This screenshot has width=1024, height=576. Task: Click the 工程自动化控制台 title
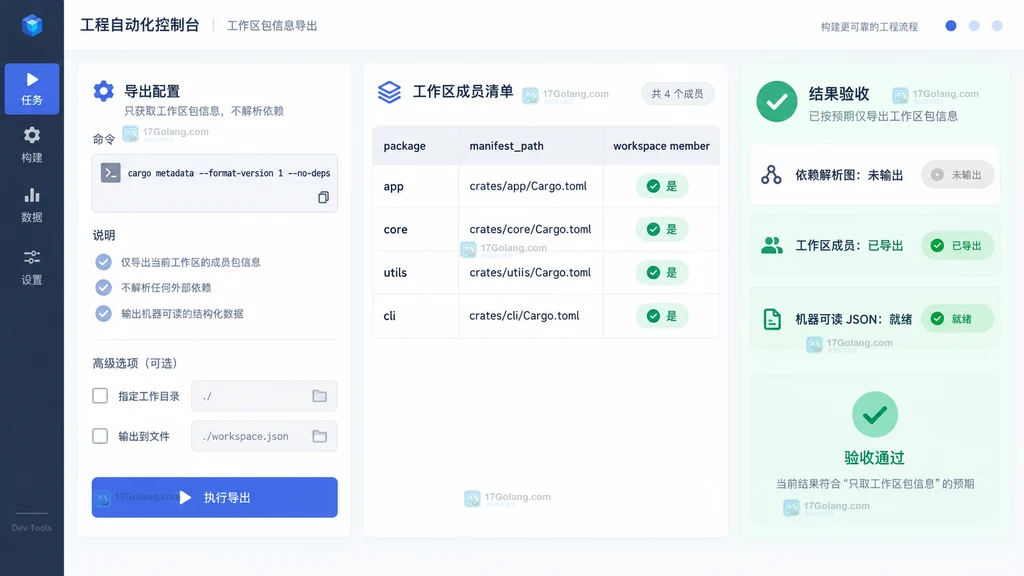[x=140, y=25]
